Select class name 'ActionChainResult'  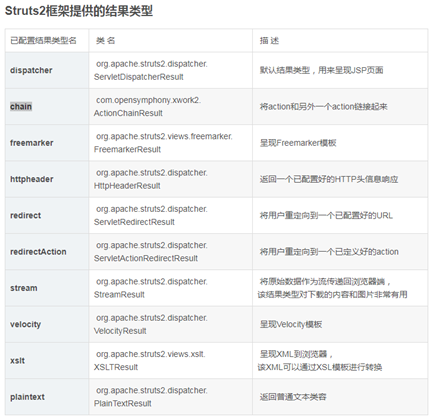click(128, 113)
